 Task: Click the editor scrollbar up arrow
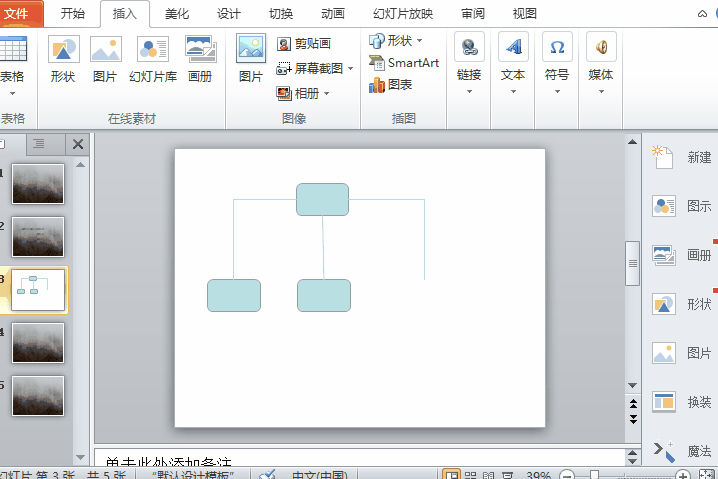pyautogui.click(x=632, y=142)
